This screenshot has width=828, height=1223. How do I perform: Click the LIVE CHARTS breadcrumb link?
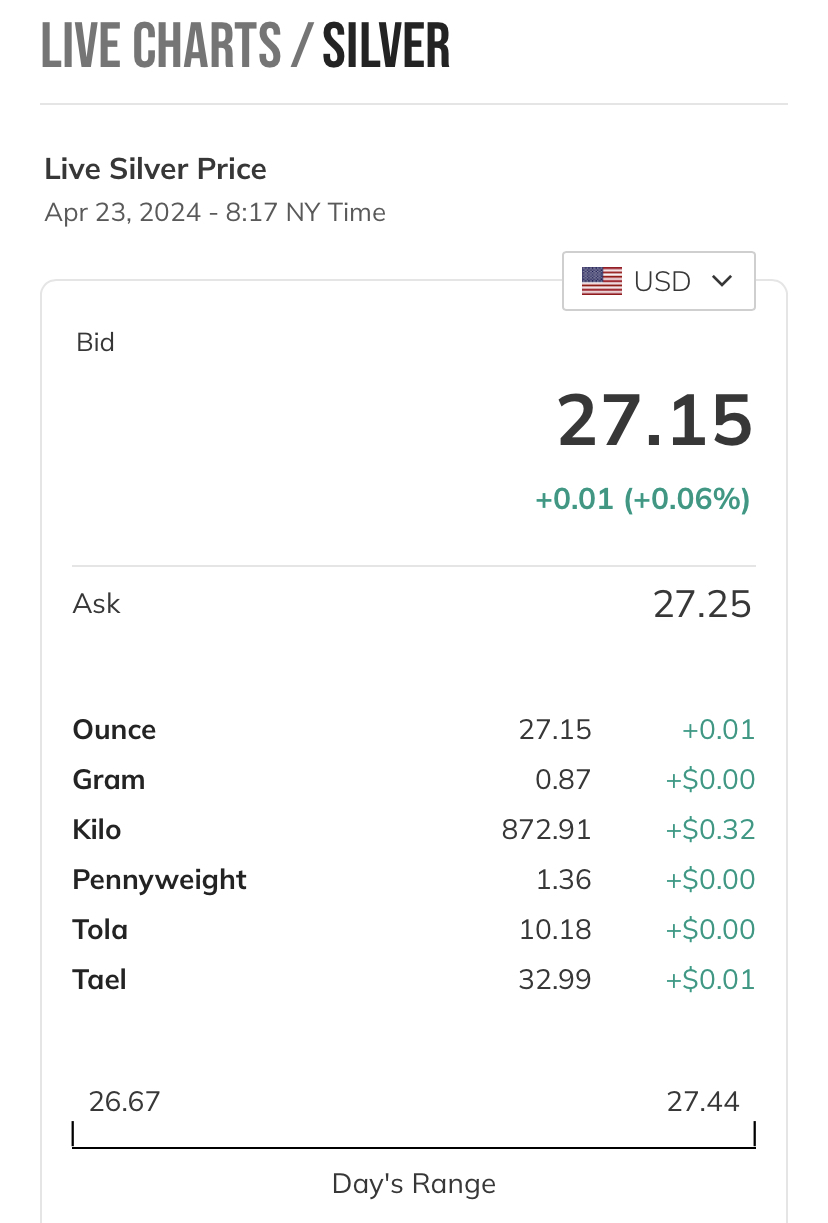click(162, 47)
